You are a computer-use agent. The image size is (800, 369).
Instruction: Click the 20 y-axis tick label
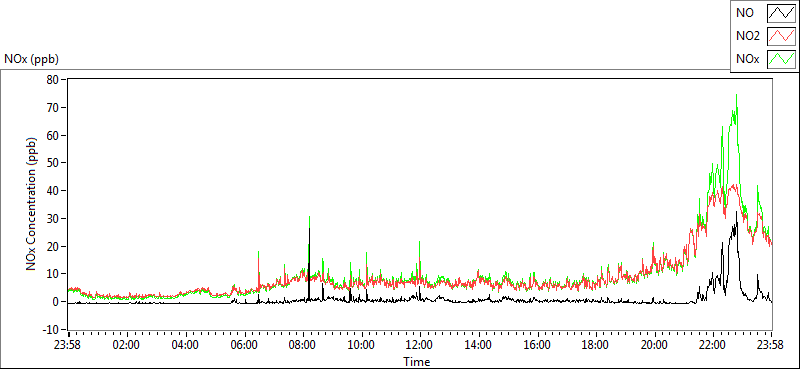coord(53,247)
